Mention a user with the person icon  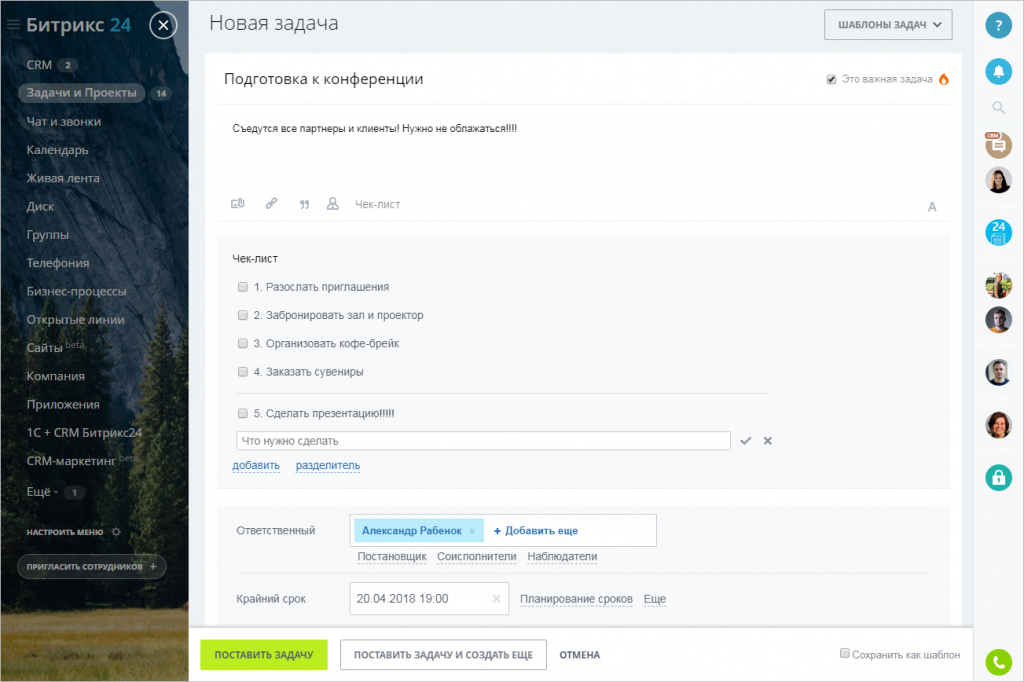332,204
